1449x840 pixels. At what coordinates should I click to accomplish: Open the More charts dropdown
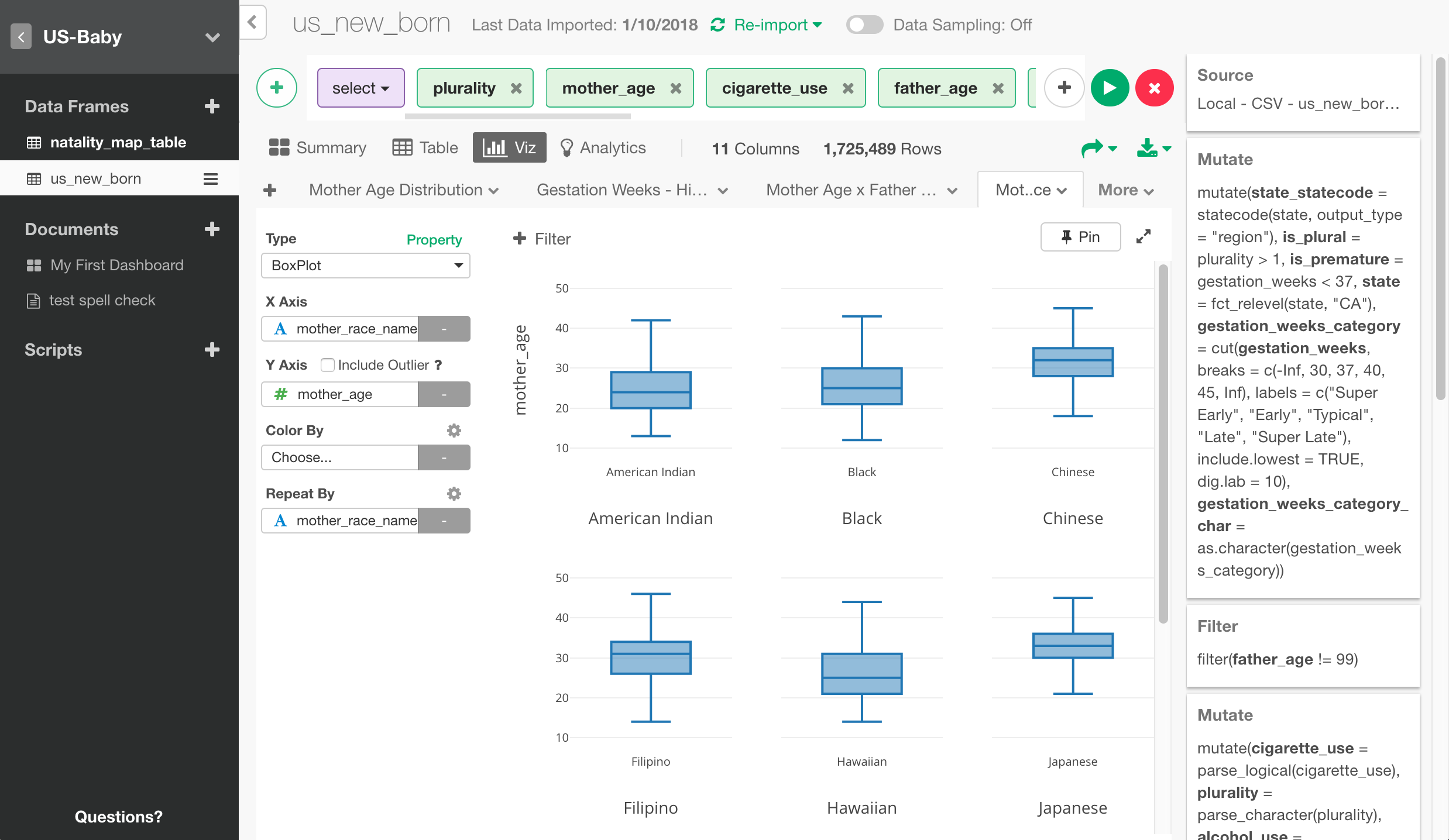(1125, 190)
